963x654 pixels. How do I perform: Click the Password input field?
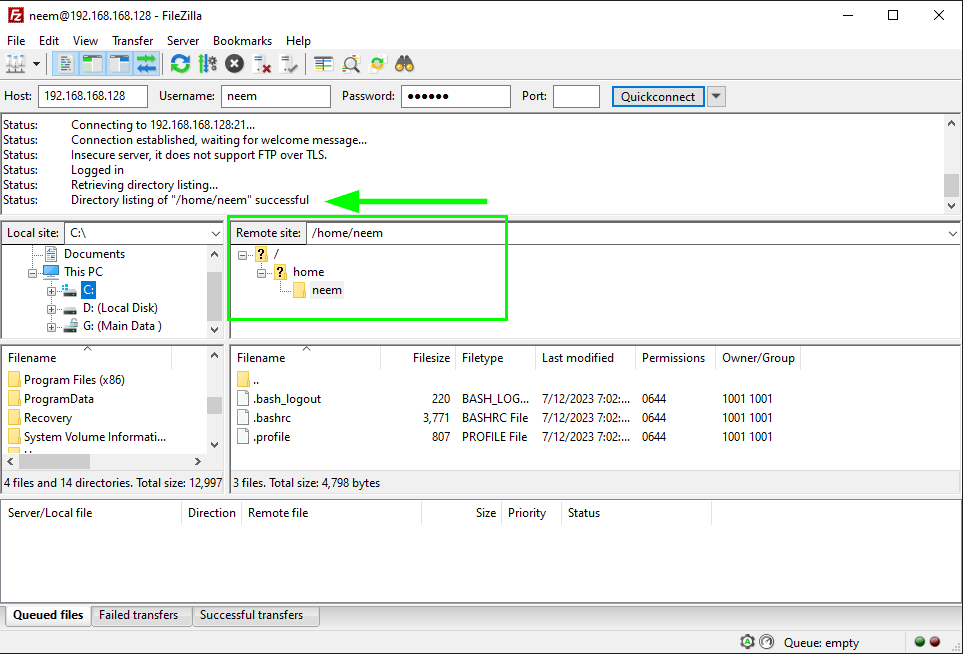(456, 96)
